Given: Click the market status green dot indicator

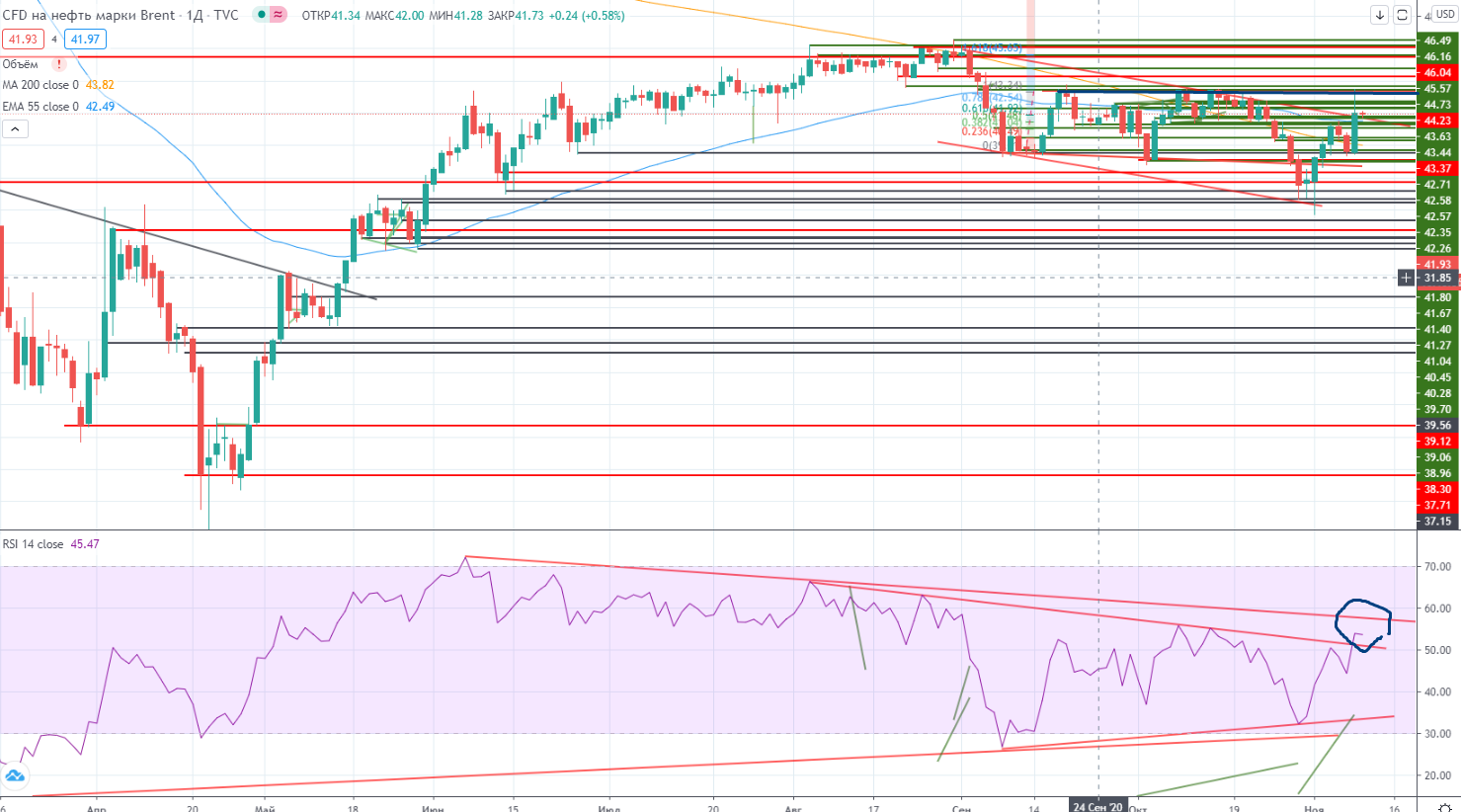Looking at the screenshot, I should click(x=260, y=15).
